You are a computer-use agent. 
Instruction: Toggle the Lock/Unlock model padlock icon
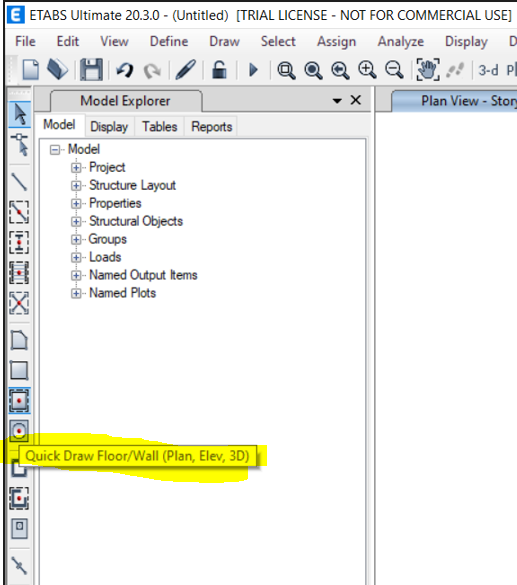(219, 70)
